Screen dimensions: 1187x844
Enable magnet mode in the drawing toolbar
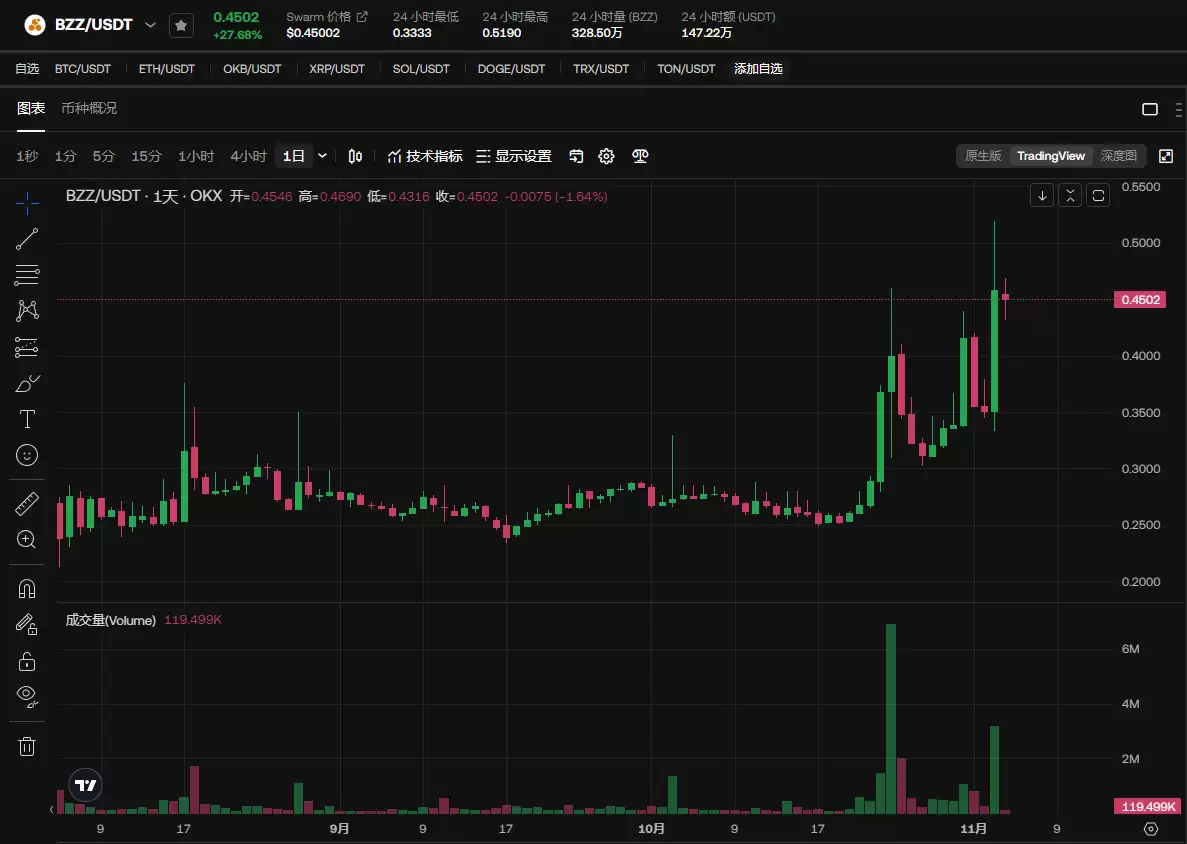(x=26, y=588)
